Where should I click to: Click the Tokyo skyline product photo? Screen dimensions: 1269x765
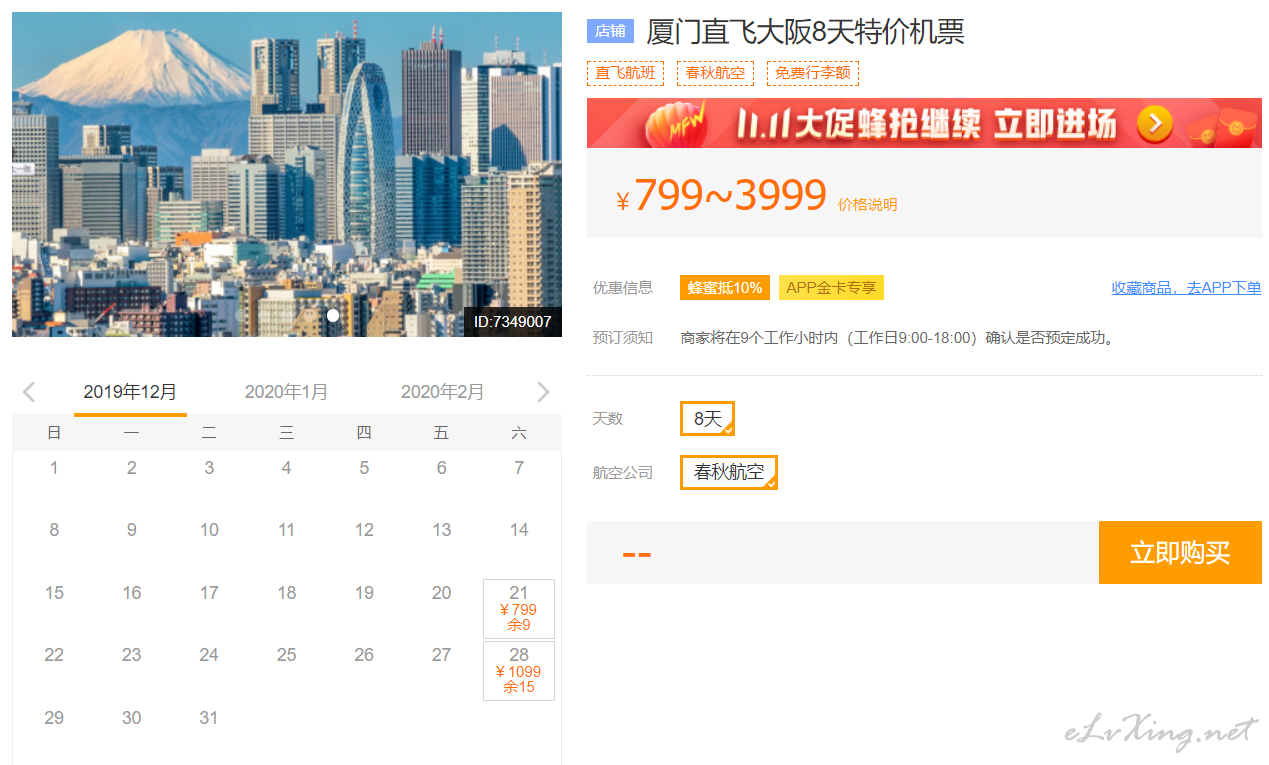(x=287, y=174)
